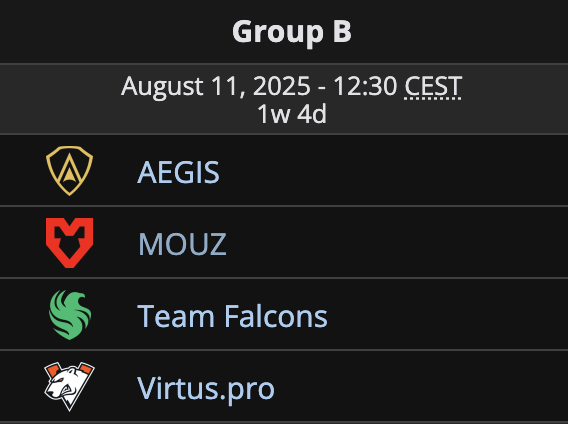Select the August 11 date text

click(x=184, y=88)
